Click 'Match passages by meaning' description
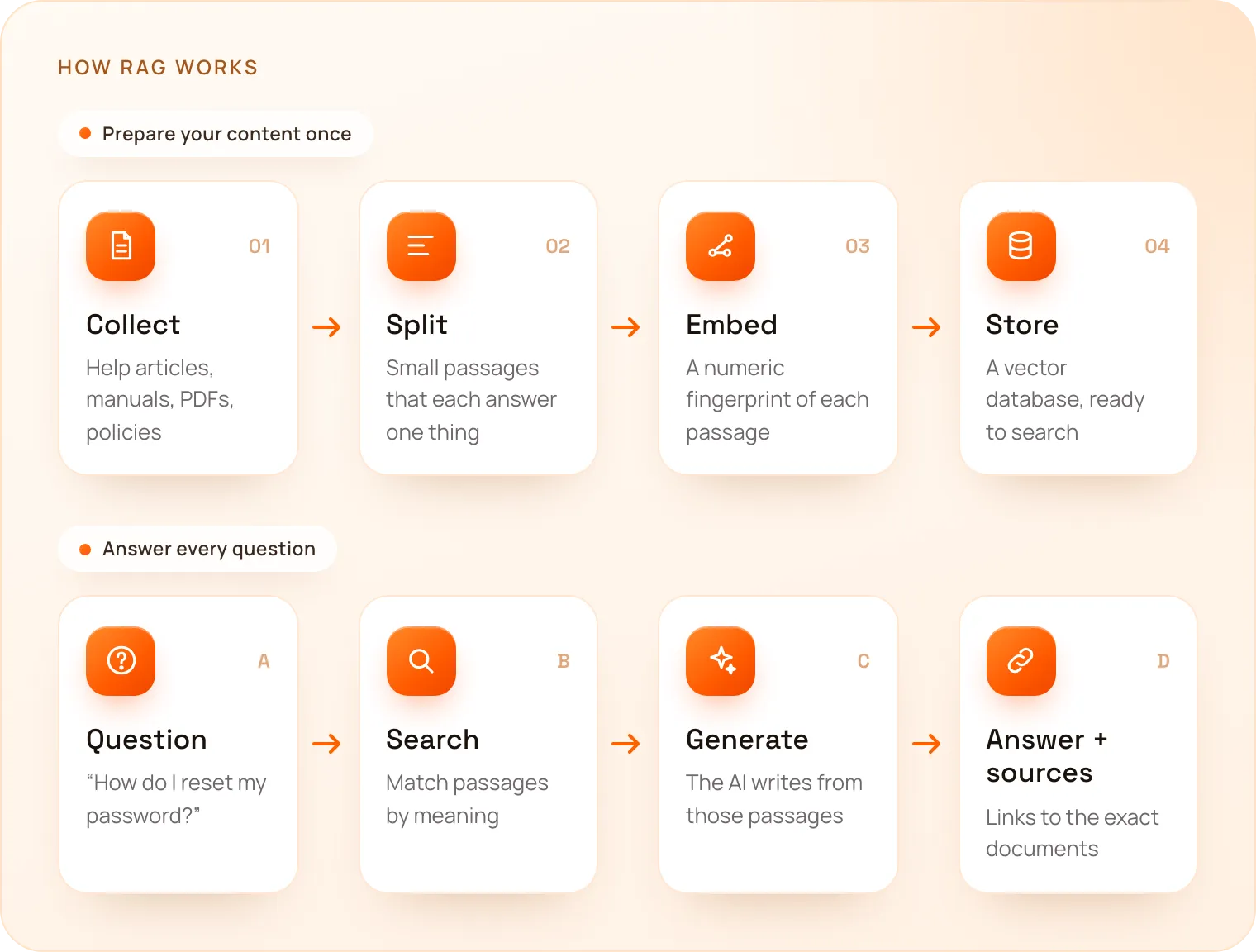The image size is (1256, 952). pyautogui.click(x=467, y=799)
